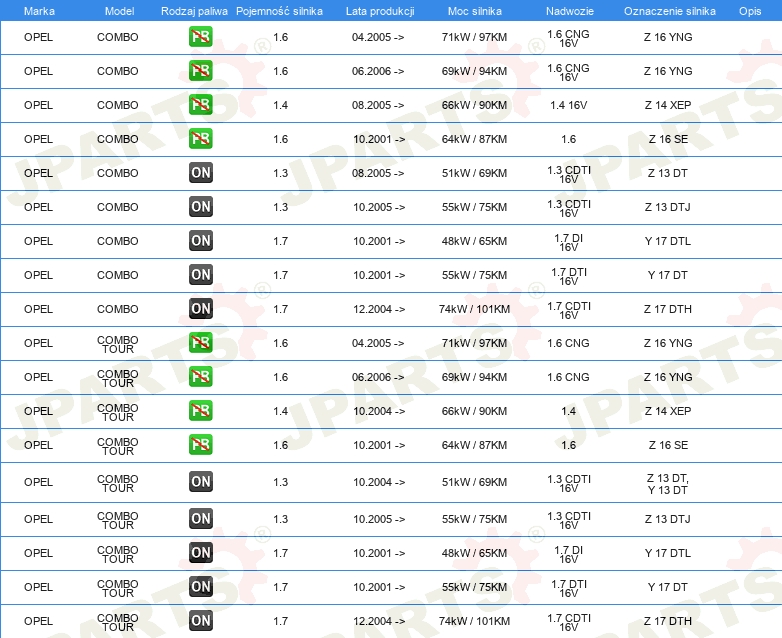Viewport: 782px width, 638px height.
Task: Select 'Z 14 XEP' in the COMBO 08.2005 row
Action: [x=668, y=105]
